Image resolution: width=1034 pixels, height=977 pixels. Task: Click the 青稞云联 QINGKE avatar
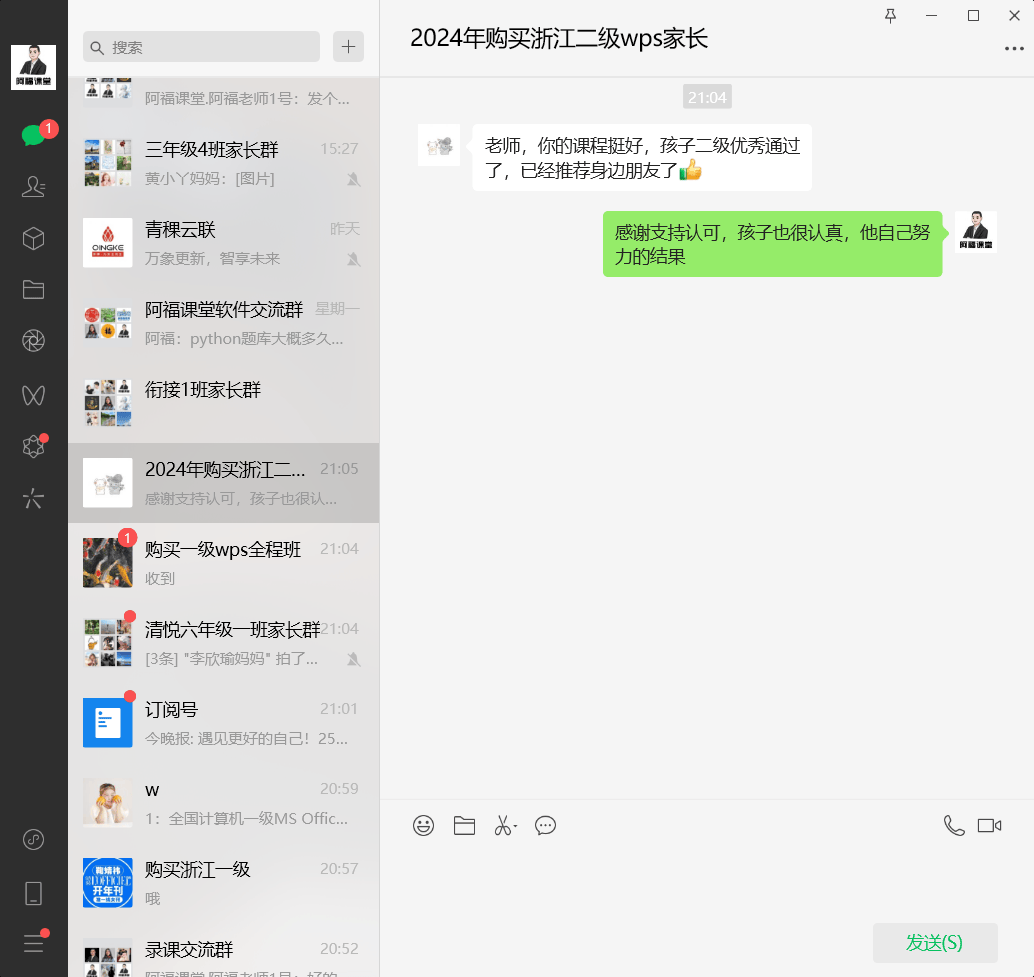[x=107, y=243]
